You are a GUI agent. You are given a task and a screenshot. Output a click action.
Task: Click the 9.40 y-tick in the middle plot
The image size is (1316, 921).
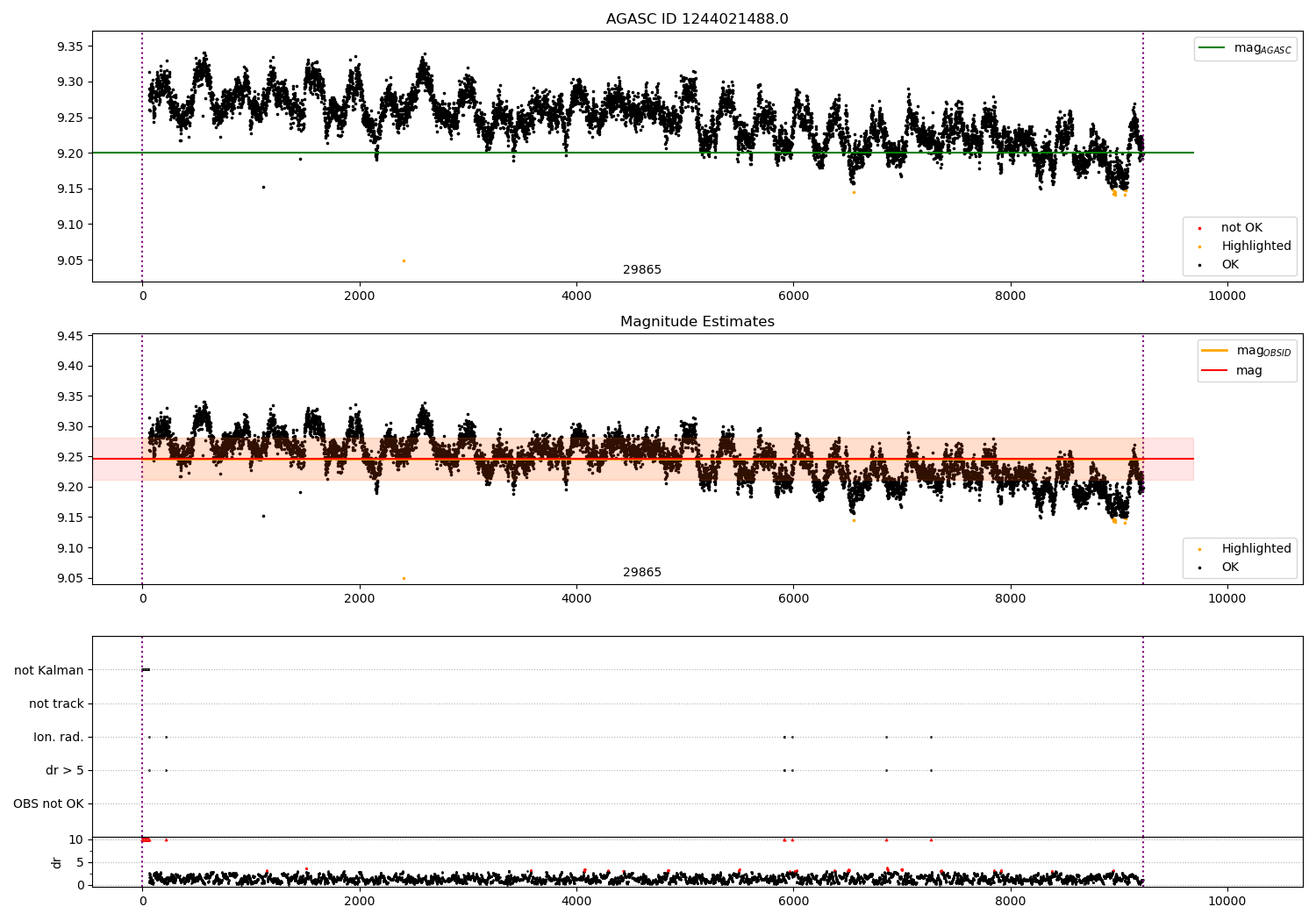(x=69, y=367)
